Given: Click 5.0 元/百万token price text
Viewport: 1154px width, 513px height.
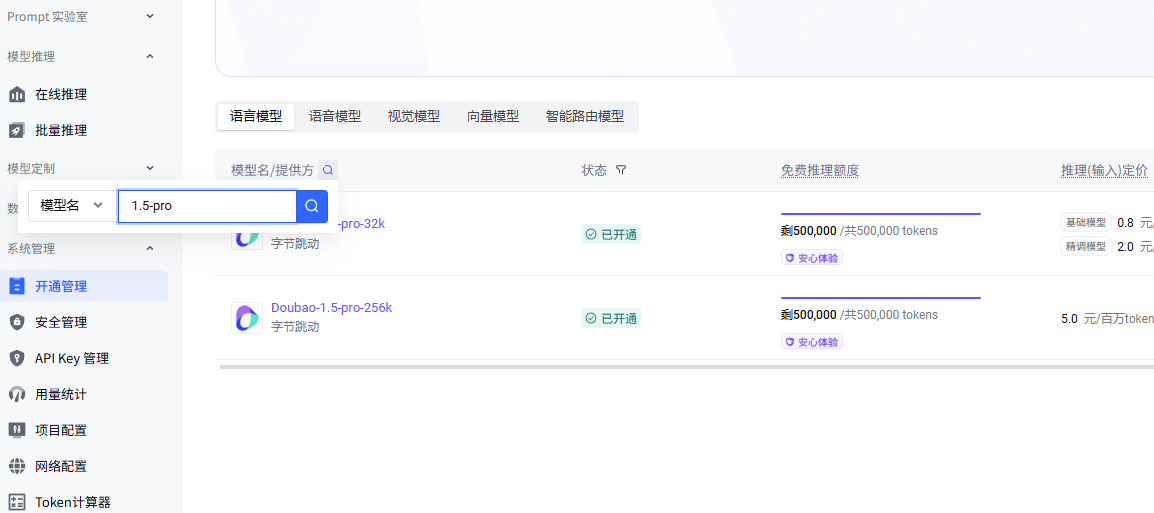Looking at the screenshot, I should [1108, 319].
